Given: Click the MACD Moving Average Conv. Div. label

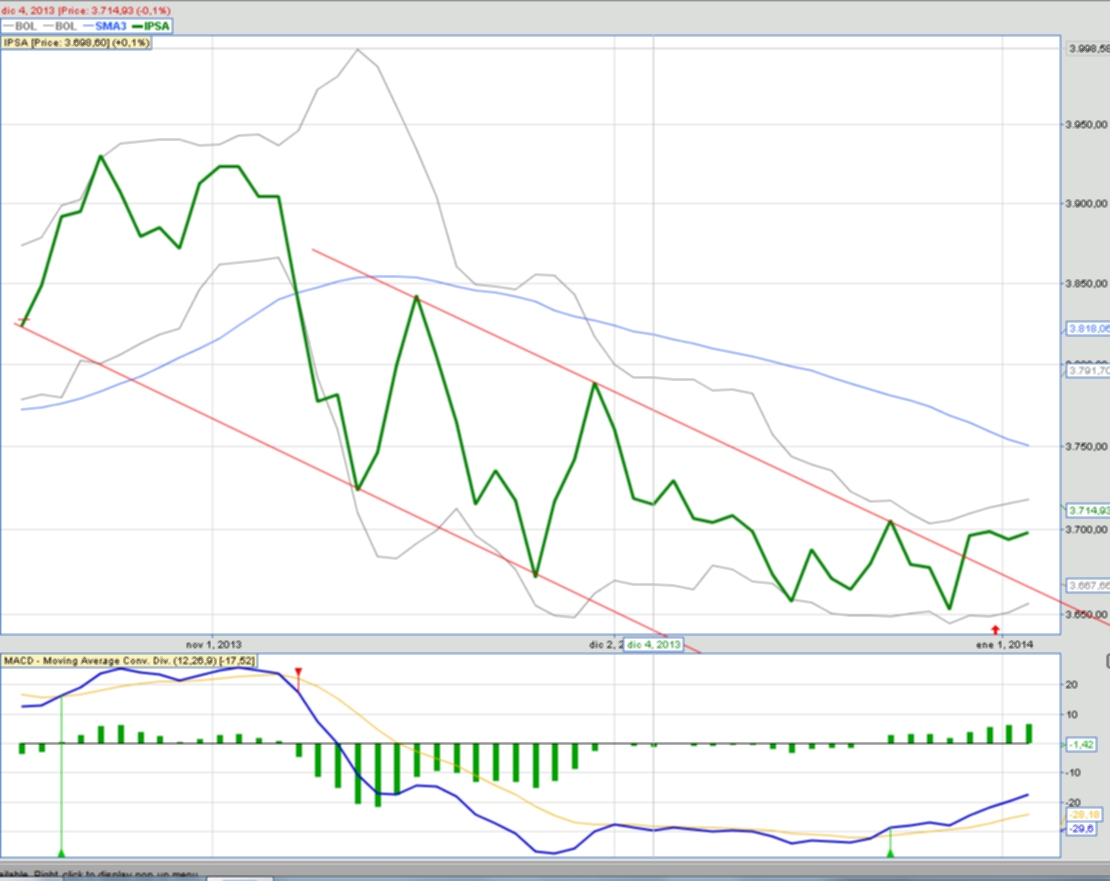Looking at the screenshot, I should point(129,661).
